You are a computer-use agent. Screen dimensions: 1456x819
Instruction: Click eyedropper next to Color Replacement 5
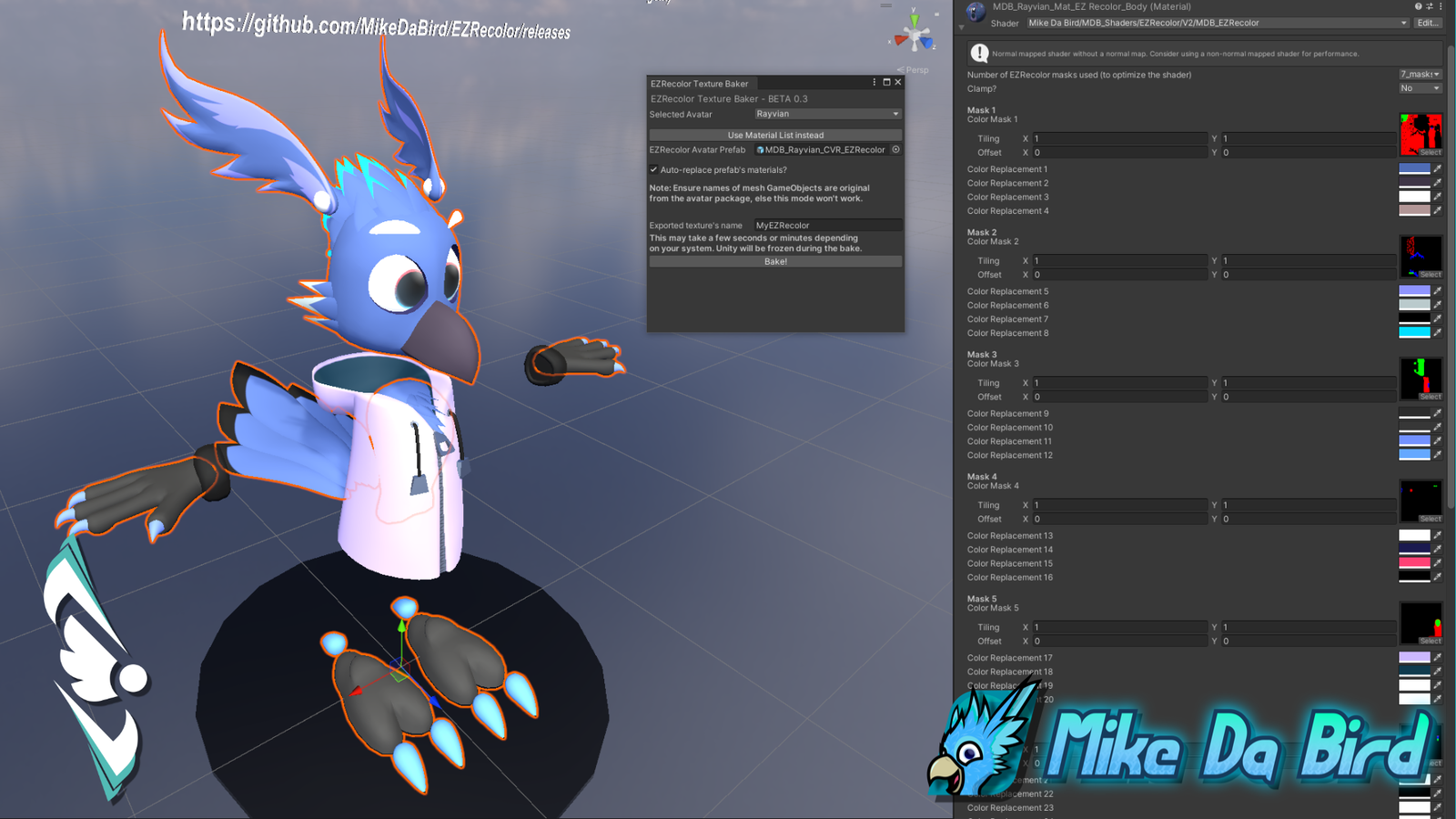(1438, 291)
